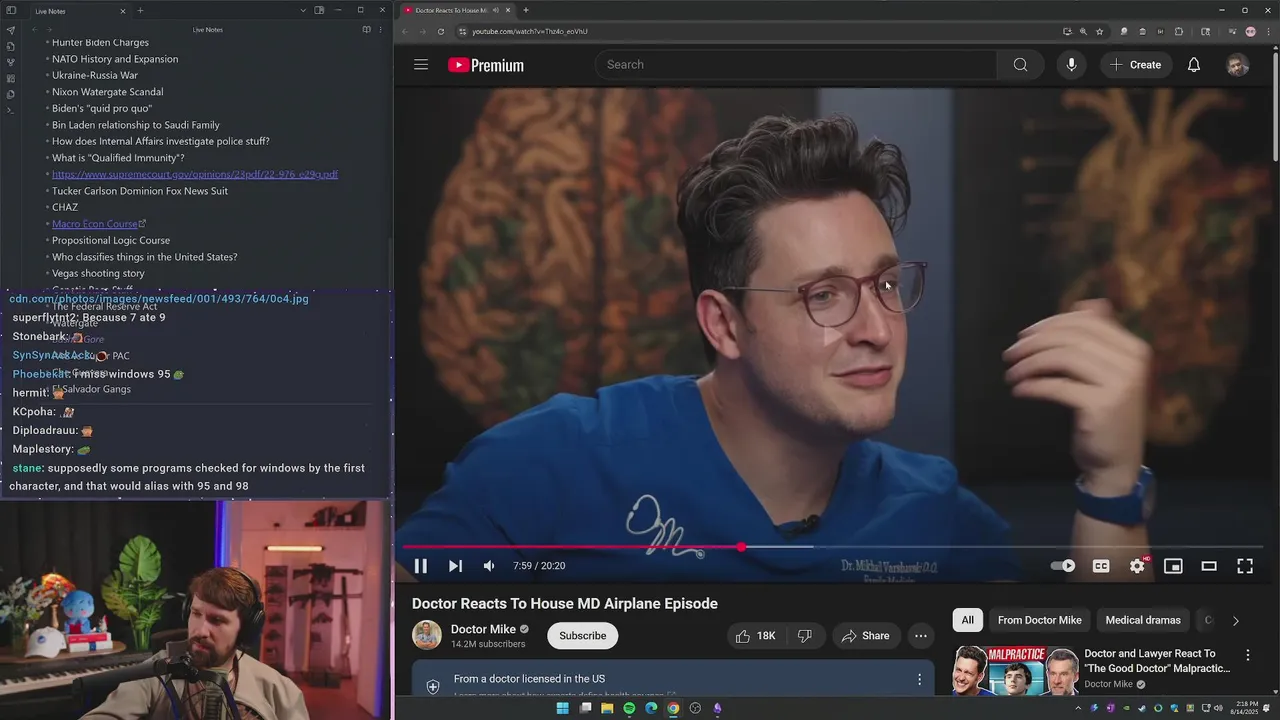The image size is (1280, 720).
Task: Skip to the next video
Action: pyautogui.click(x=455, y=566)
